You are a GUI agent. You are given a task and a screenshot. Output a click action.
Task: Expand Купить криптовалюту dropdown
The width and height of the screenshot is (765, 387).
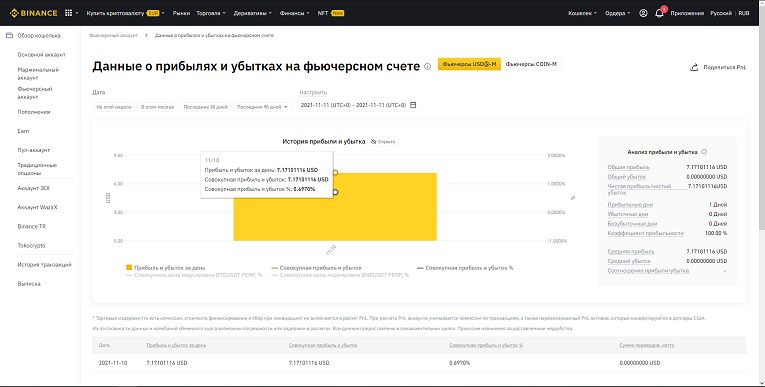click(125, 13)
